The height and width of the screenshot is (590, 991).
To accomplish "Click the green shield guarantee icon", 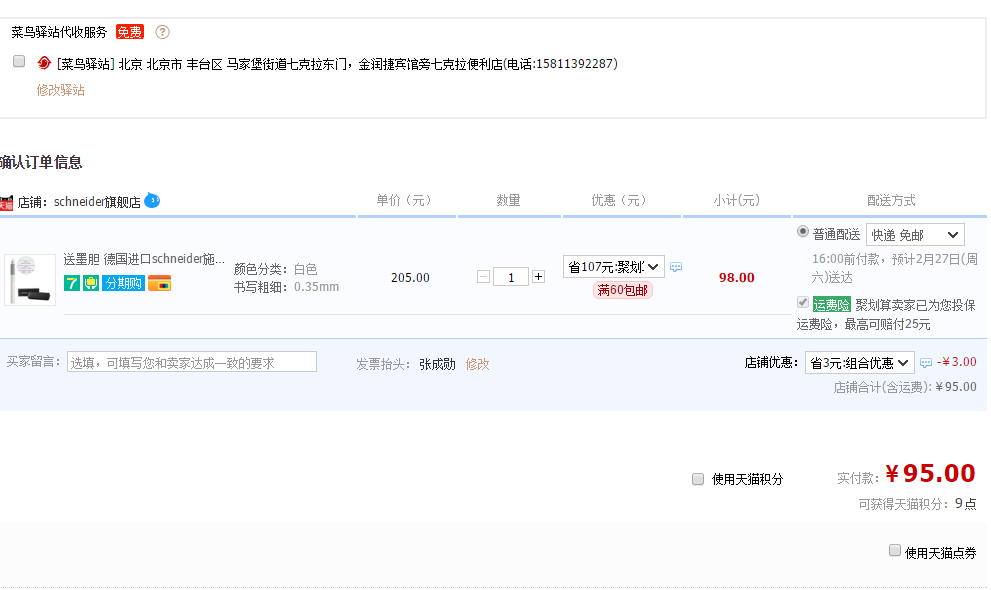I will coord(91,283).
